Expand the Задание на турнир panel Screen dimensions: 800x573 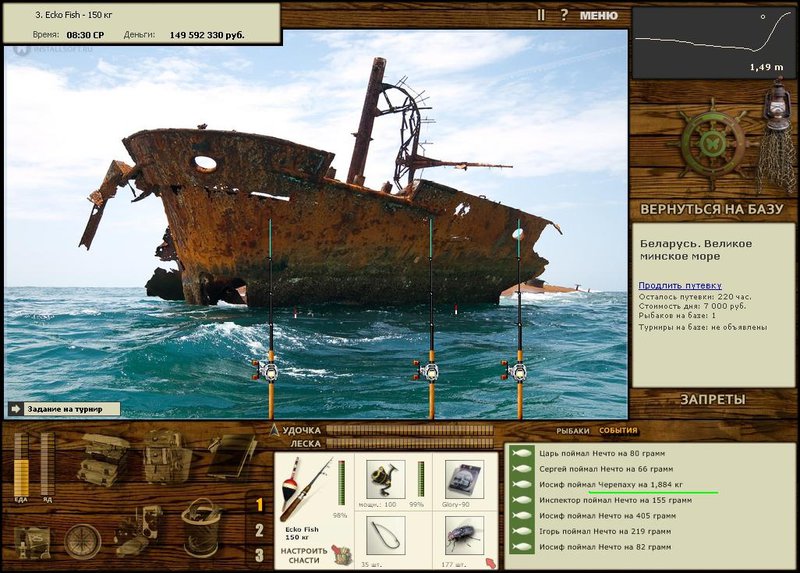(64, 409)
